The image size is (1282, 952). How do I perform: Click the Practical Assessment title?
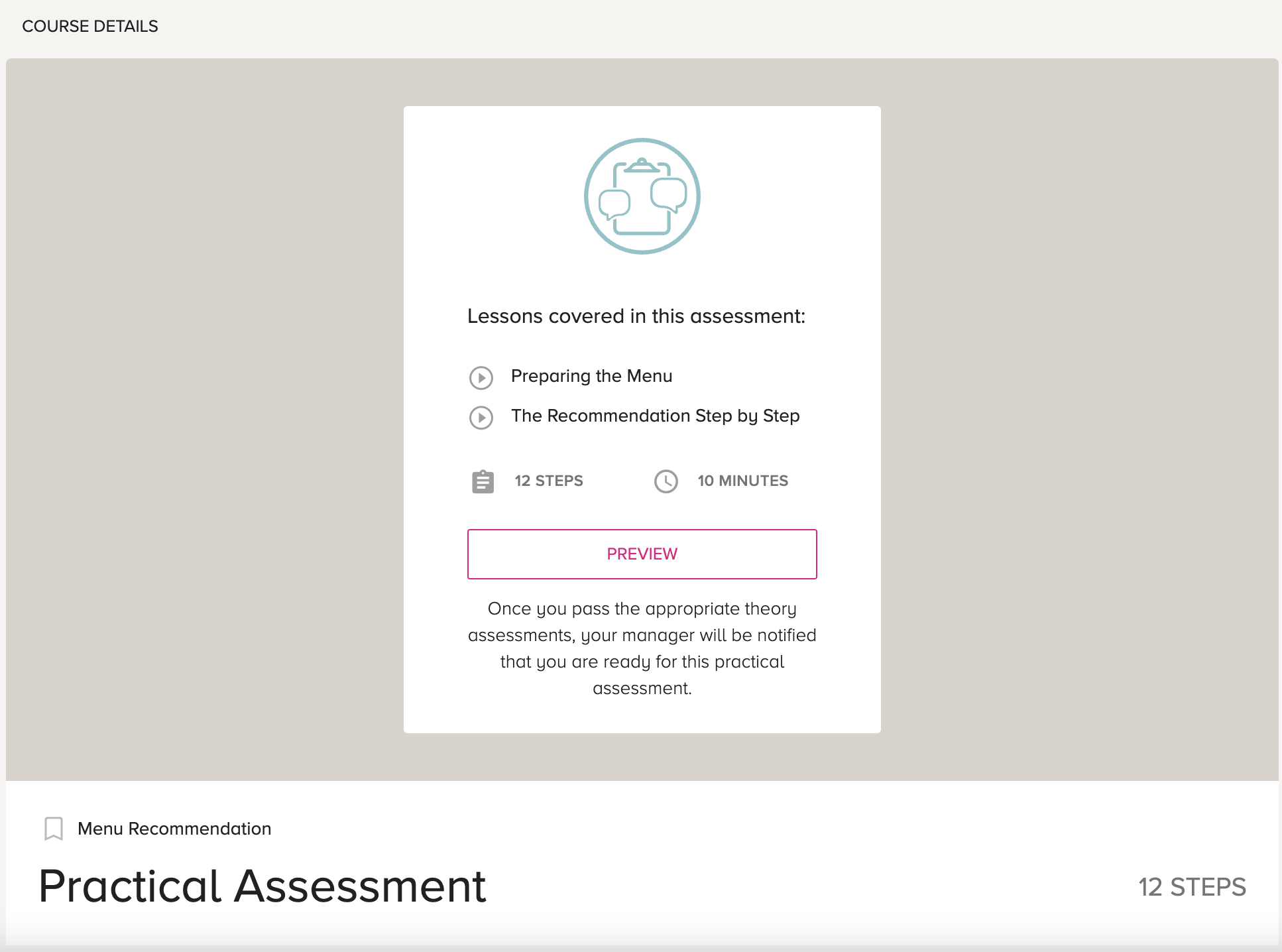[262, 886]
